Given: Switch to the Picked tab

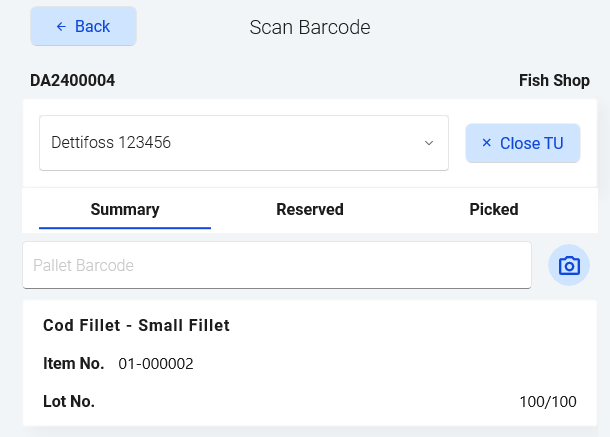Looking at the screenshot, I should pyautogui.click(x=494, y=210).
